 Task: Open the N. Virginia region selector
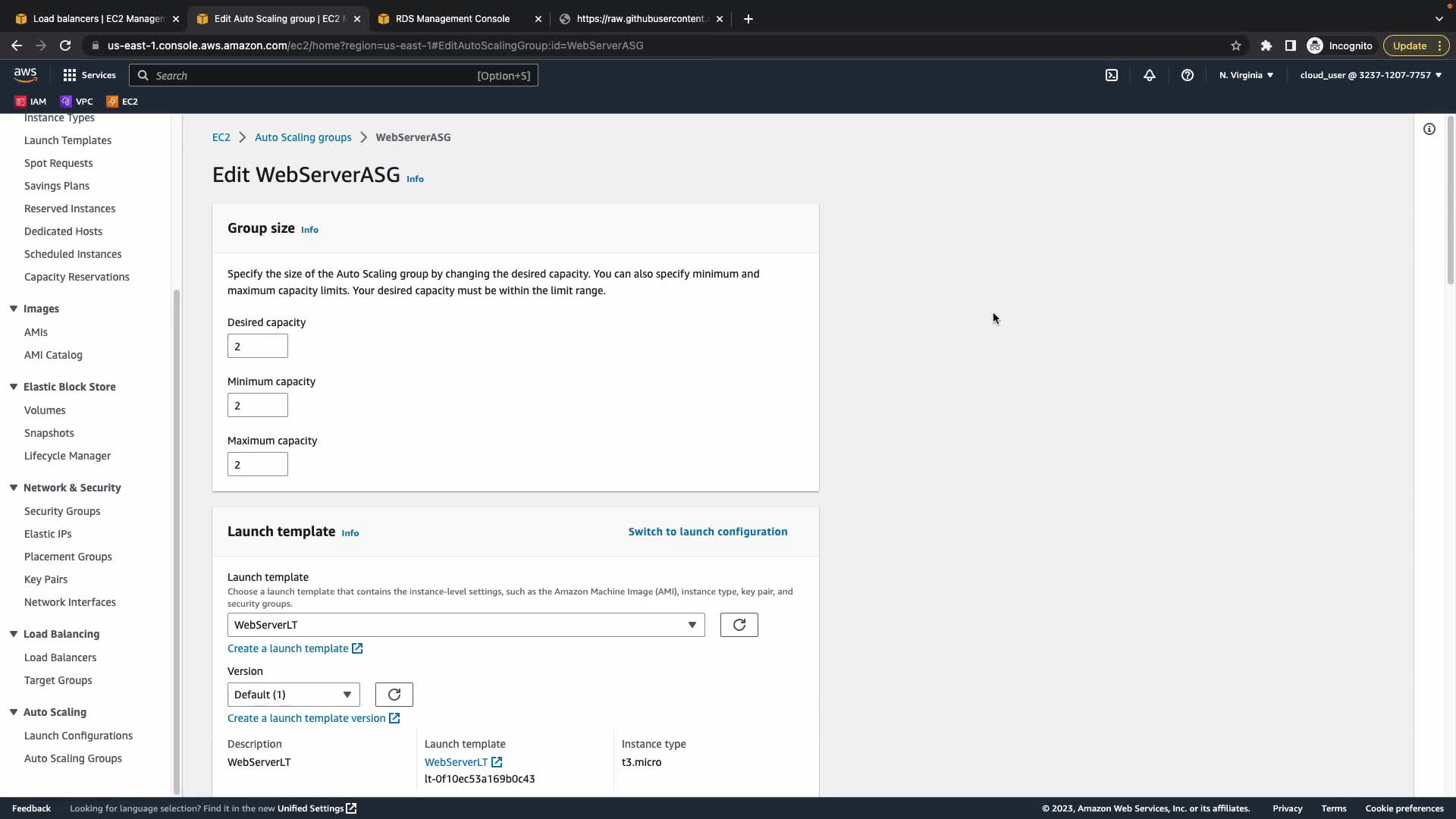pos(1246,75)
